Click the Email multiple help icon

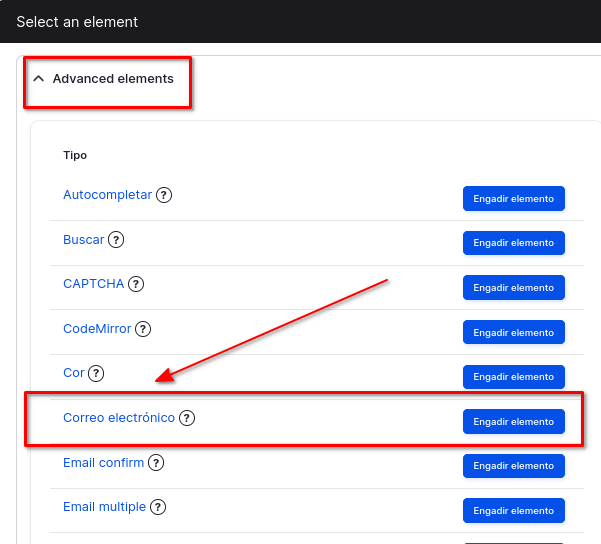click(158, 507)
